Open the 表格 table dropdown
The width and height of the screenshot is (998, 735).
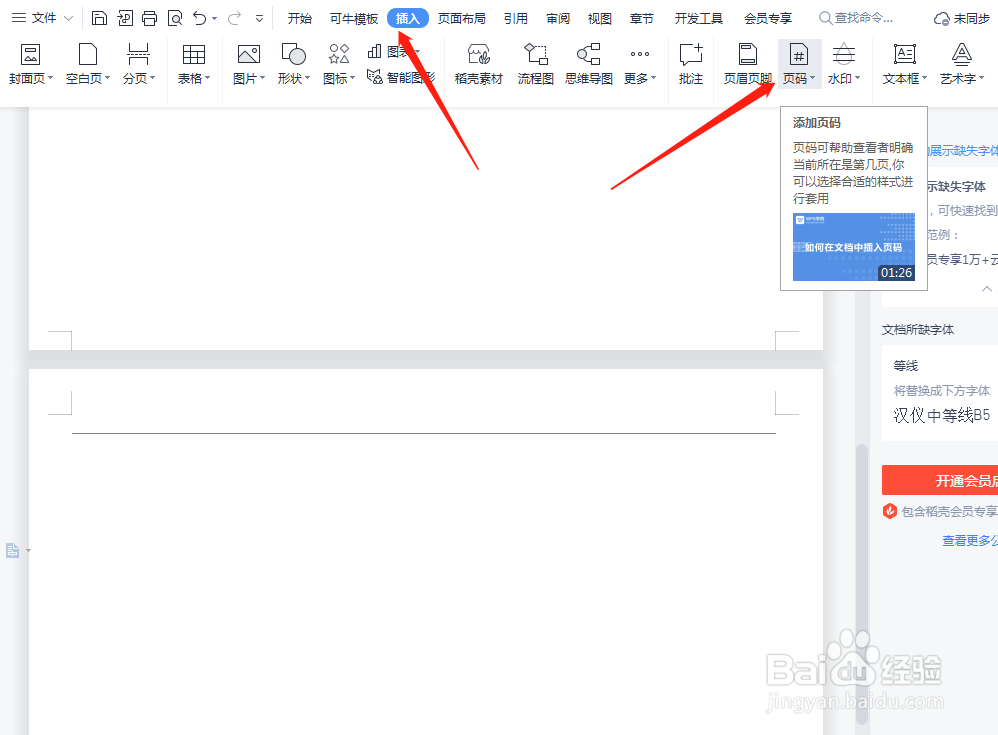click(193, 64)
